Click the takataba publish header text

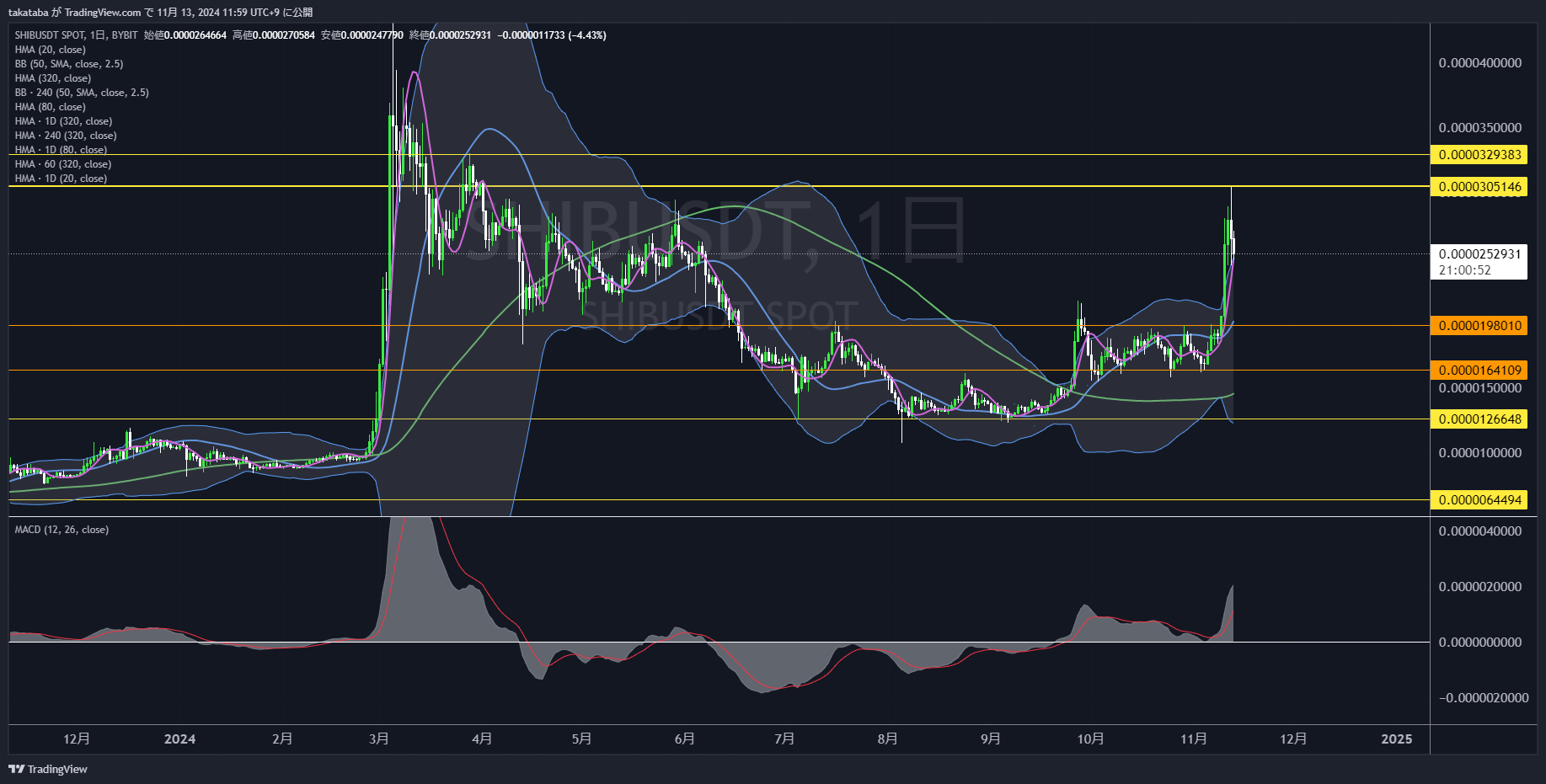coord(160,13)
